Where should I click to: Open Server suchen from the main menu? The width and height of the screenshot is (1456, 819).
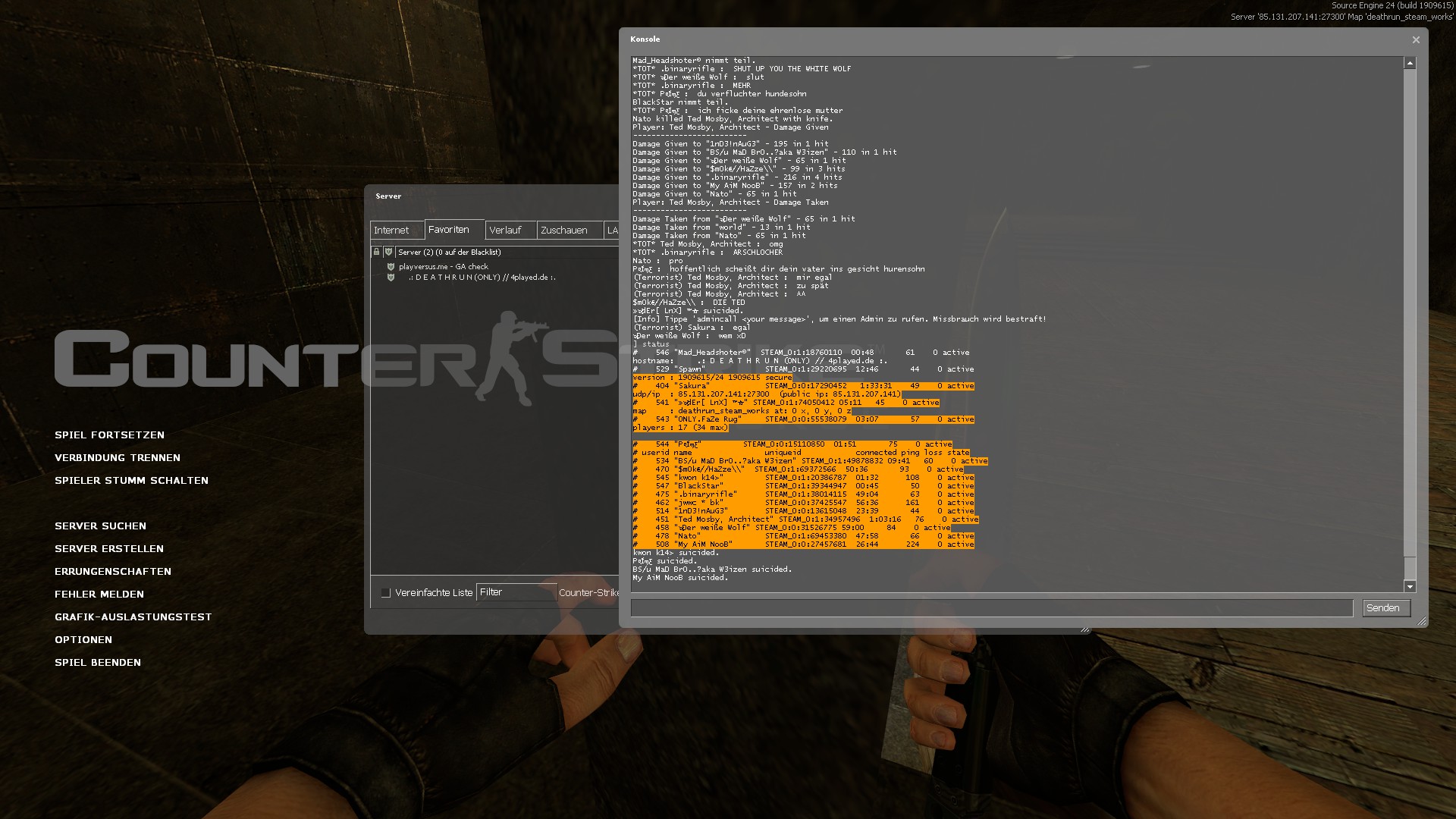point(100,526)
